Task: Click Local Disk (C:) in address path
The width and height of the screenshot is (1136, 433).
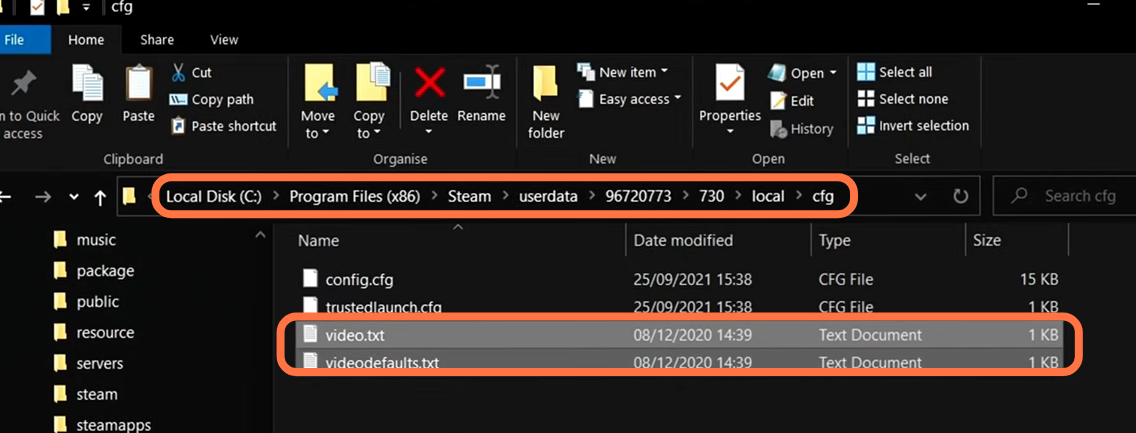Action: 213,196
